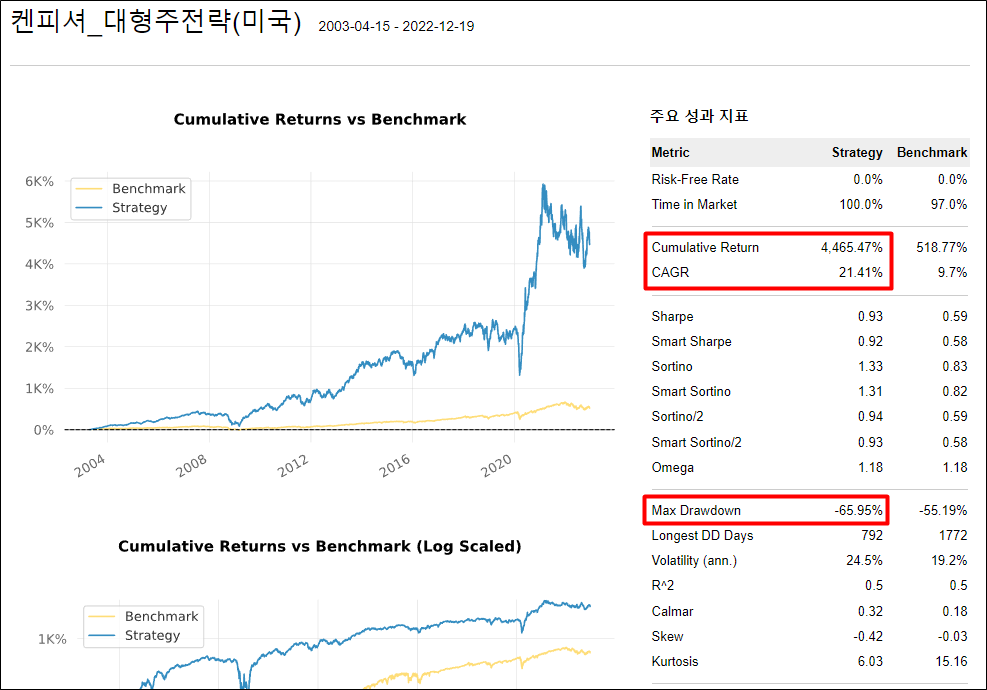Click the Sortino/2 row label
Image resolution: width=987 pixels, height=690 pixels.
pyautogui.click(x=677, y=416)
